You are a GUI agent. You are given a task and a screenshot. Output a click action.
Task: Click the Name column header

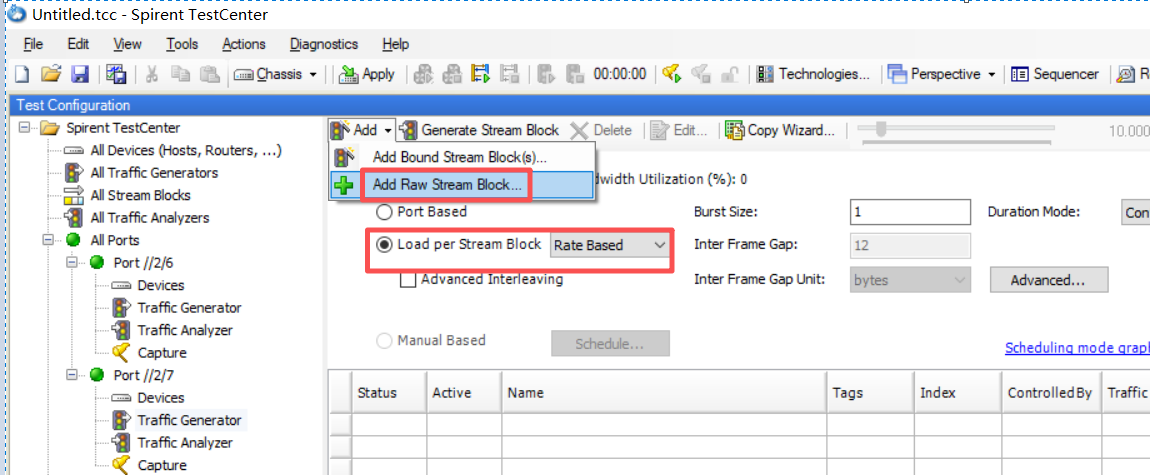pos(664,392)
